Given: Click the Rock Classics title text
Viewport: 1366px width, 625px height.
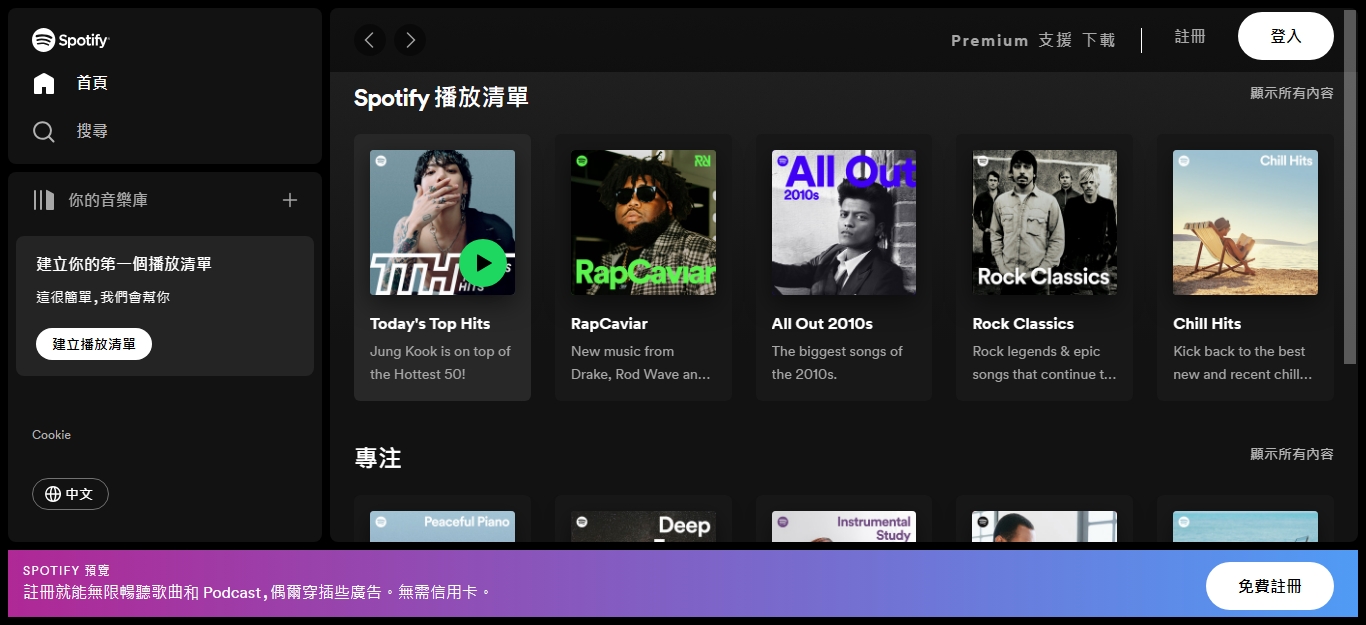Looking at the screenshot, I should pos(1023,324).
